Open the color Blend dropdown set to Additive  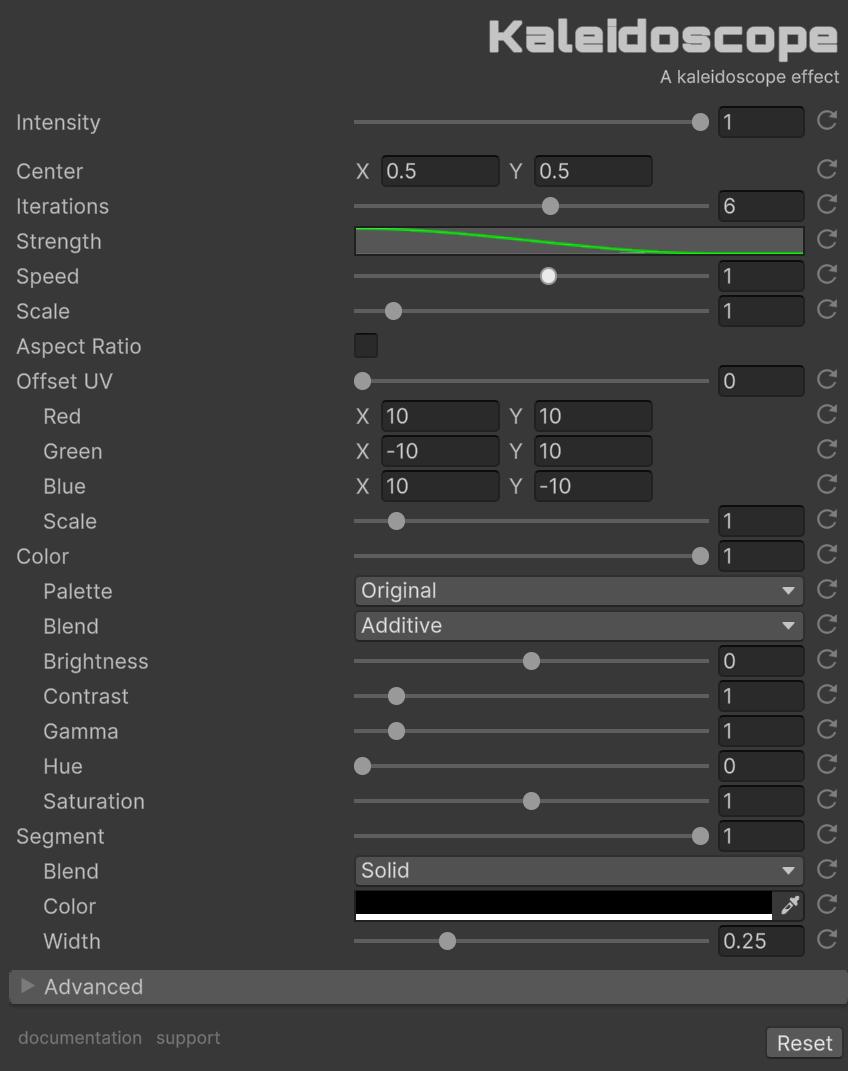pyautogui.click(x=578, y=626)
